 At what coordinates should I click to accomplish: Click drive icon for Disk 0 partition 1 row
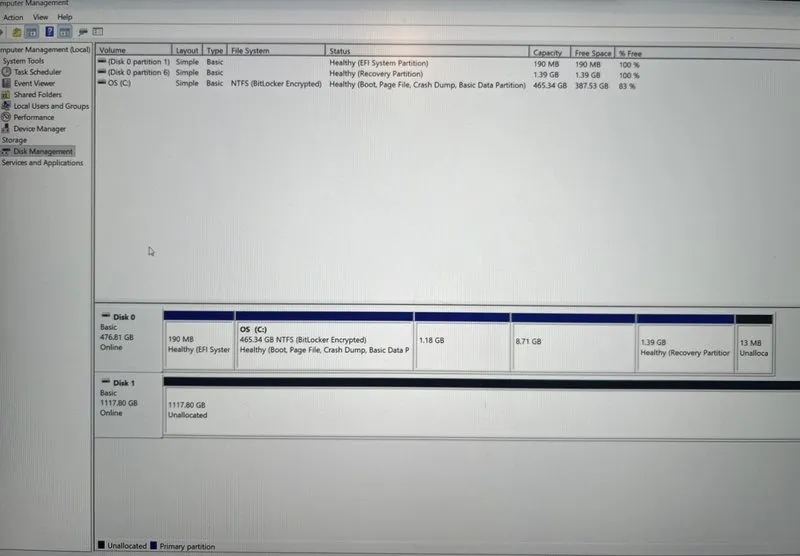tap(102, 61)
